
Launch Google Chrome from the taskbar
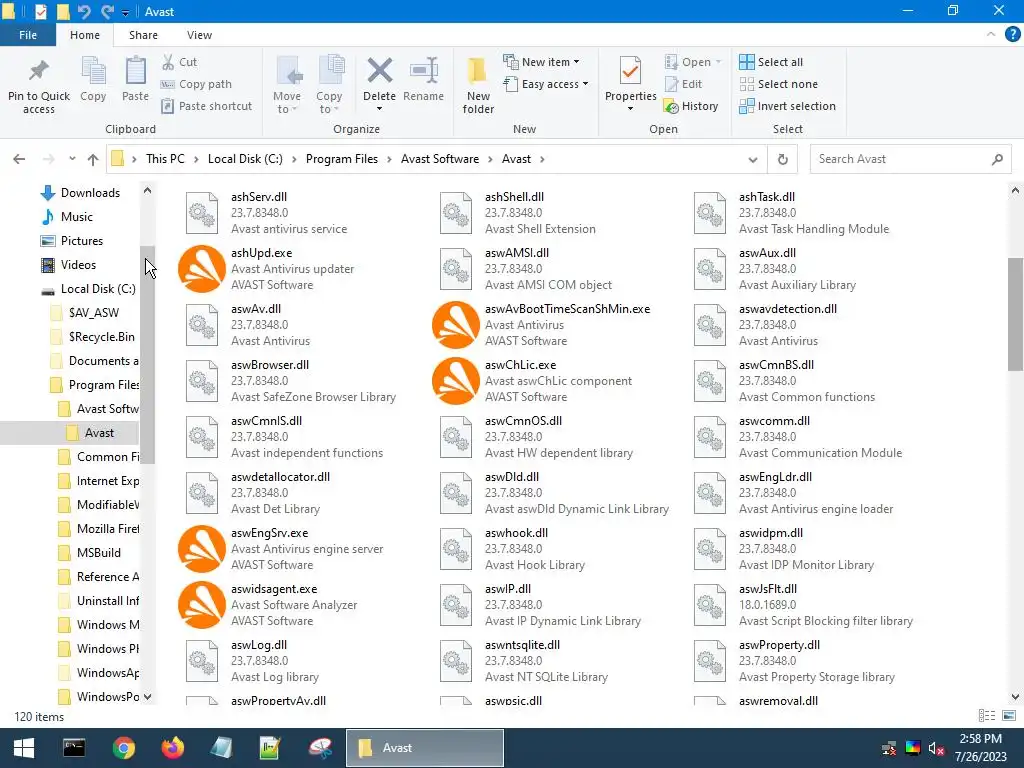click(x=123, y=748)
